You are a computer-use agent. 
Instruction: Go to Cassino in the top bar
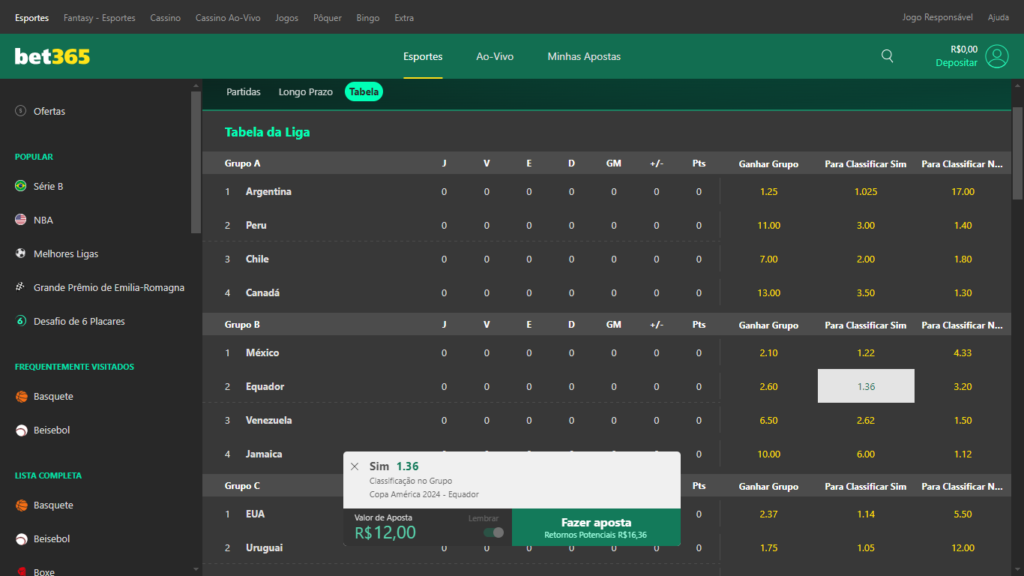[165, 18]
